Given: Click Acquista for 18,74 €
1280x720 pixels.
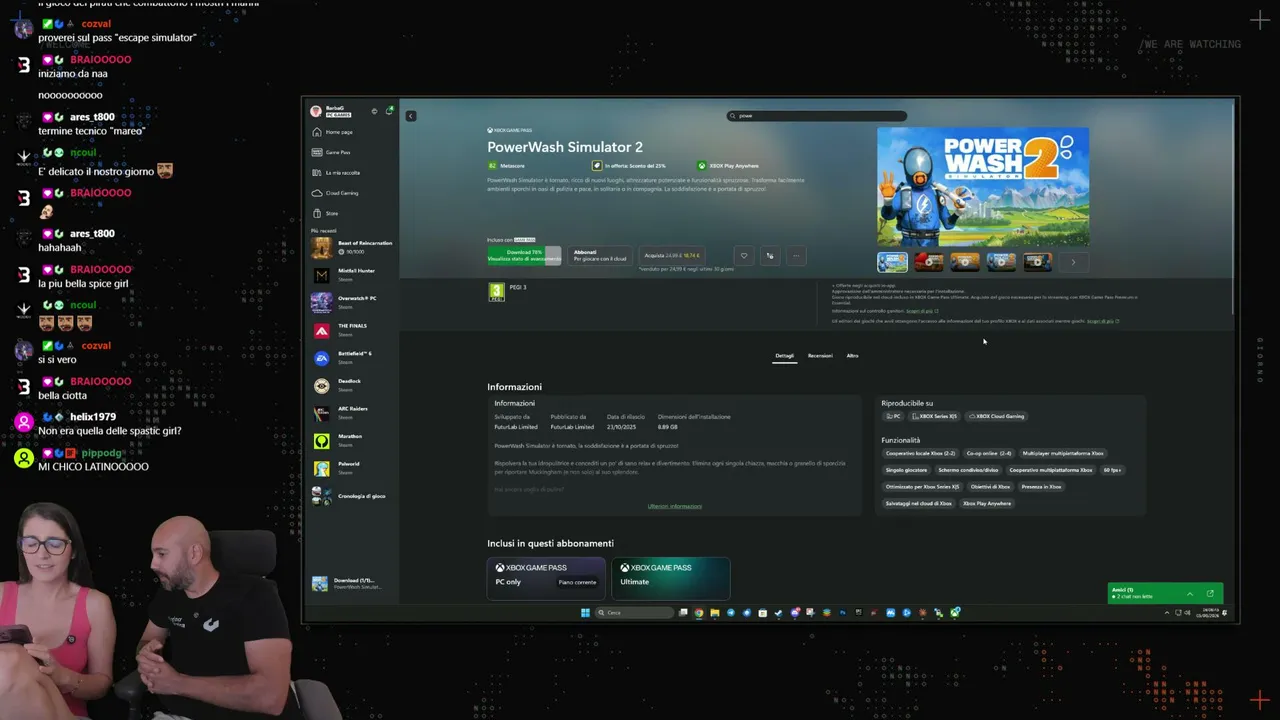Looking at the screenshot, I should [672, 256].
